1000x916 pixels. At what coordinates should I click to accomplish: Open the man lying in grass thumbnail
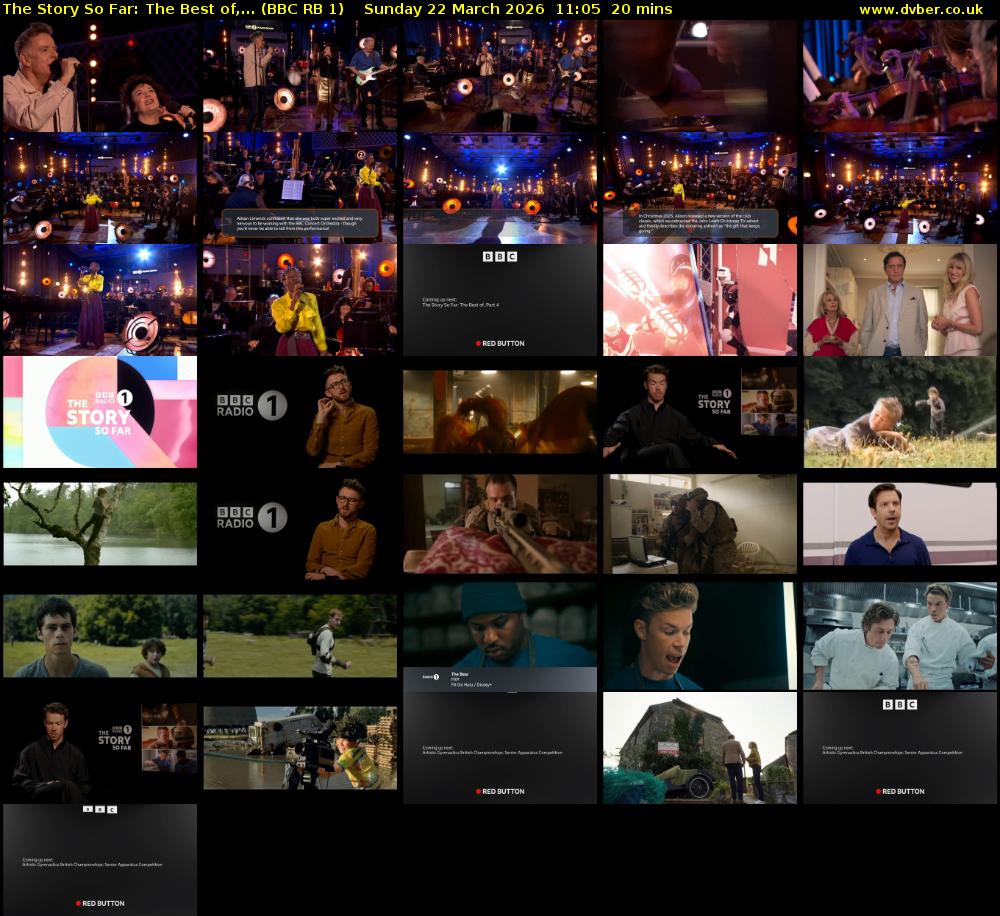pos(900,412)
